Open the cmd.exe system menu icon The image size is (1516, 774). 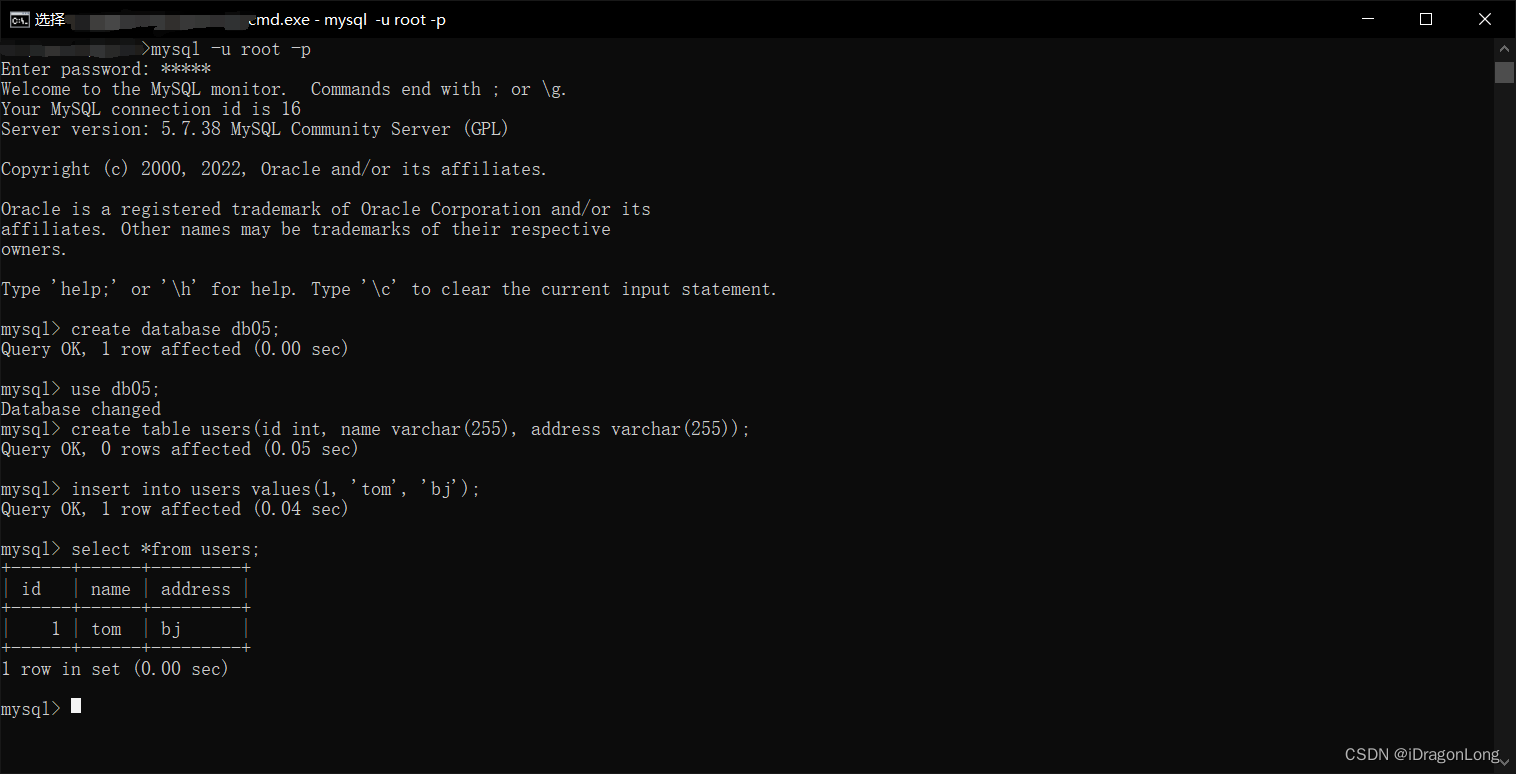tap(19, 19)
